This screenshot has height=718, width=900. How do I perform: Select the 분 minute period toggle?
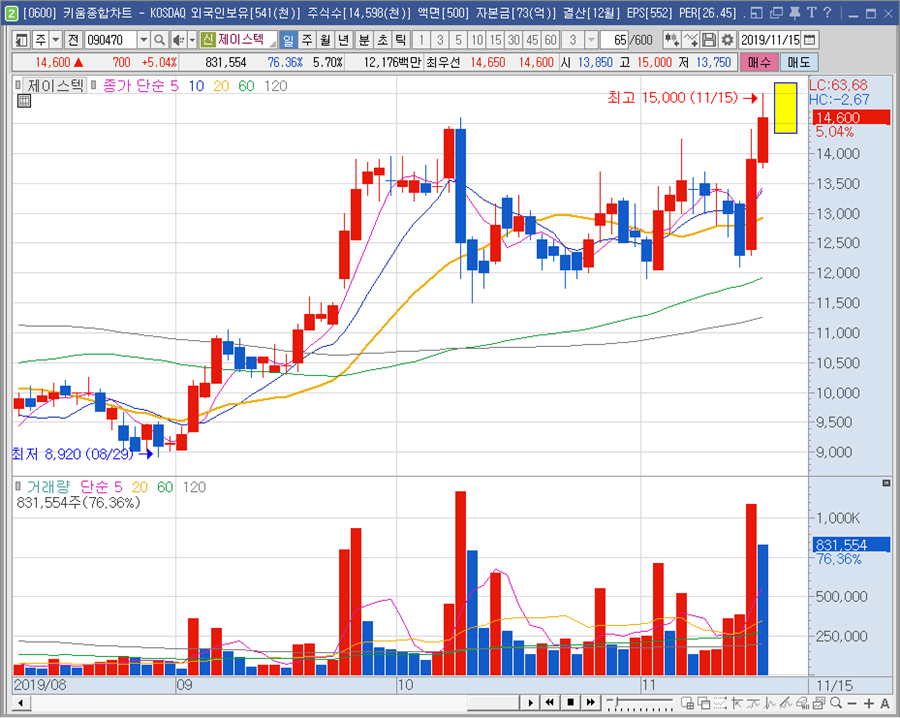point(364,40)
